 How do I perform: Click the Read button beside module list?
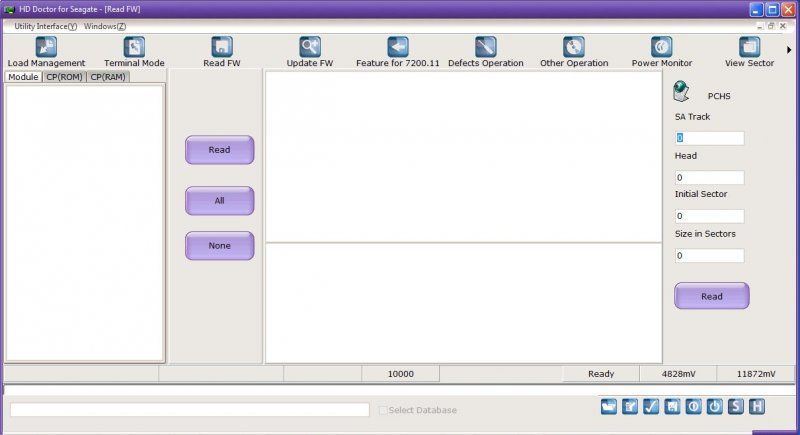pos(219,150)
